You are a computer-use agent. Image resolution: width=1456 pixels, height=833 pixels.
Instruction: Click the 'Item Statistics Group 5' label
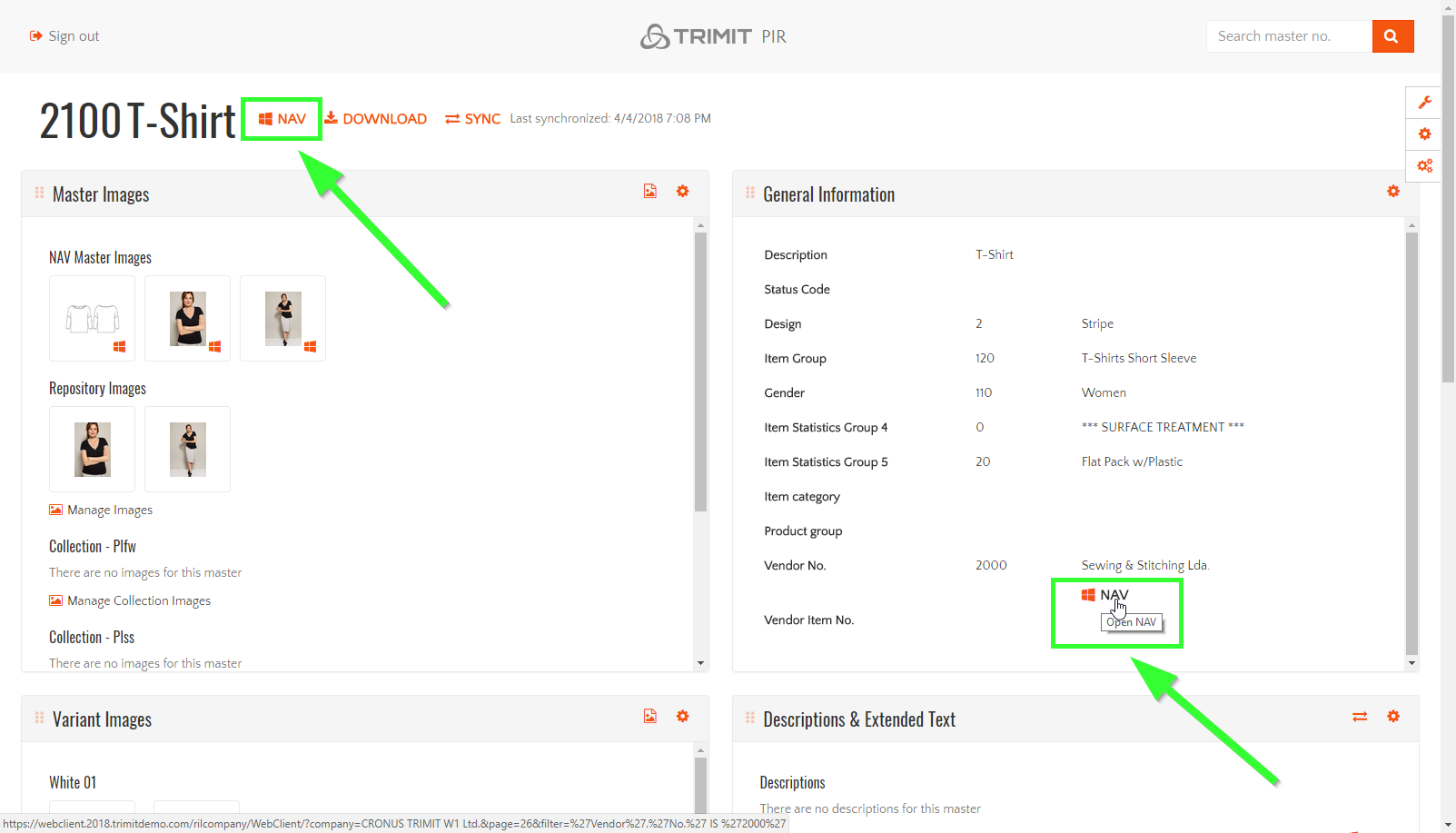(826, 462)
